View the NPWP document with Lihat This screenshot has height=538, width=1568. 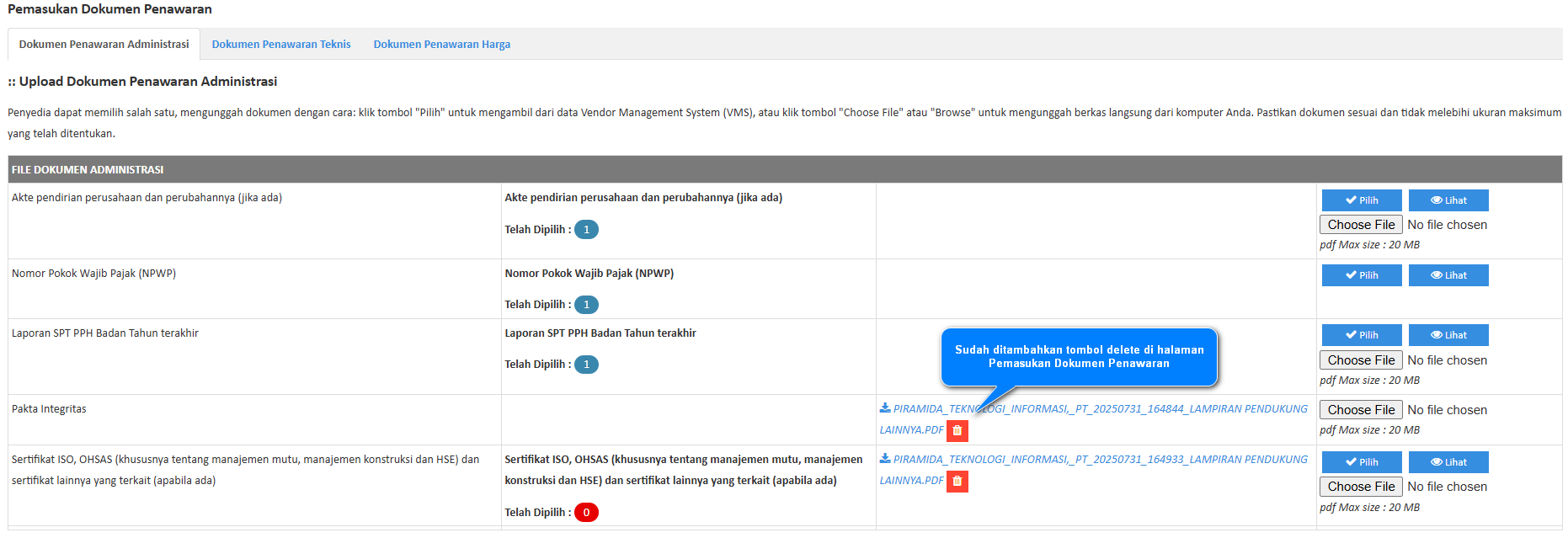coord(1448,275)
